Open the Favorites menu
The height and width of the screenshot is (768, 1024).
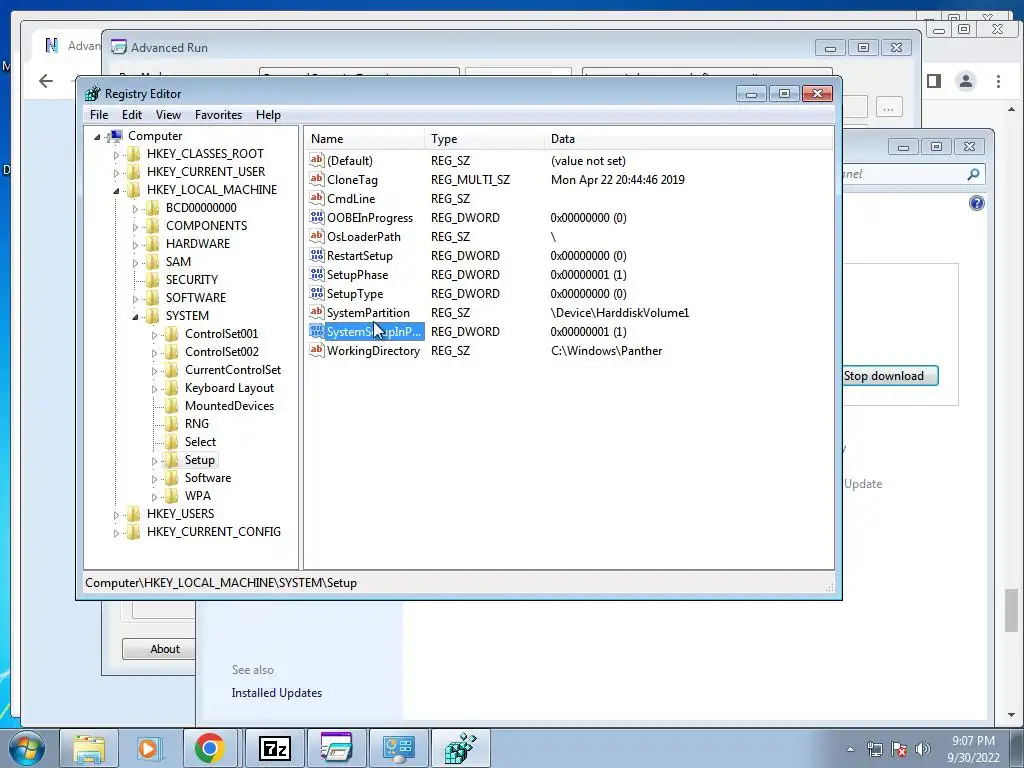click(218, 115)
